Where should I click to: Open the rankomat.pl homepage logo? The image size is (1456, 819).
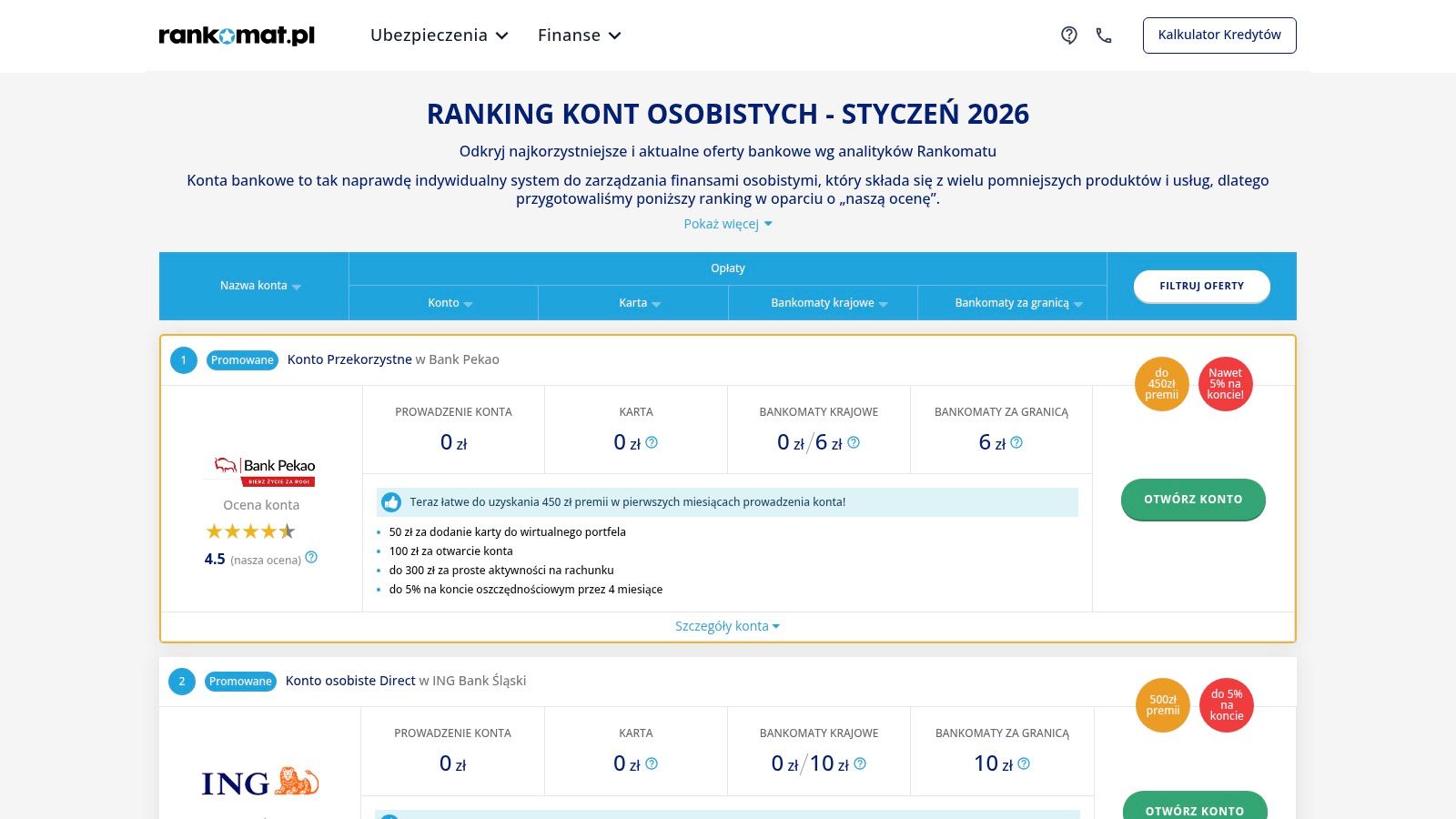[237, 35]
